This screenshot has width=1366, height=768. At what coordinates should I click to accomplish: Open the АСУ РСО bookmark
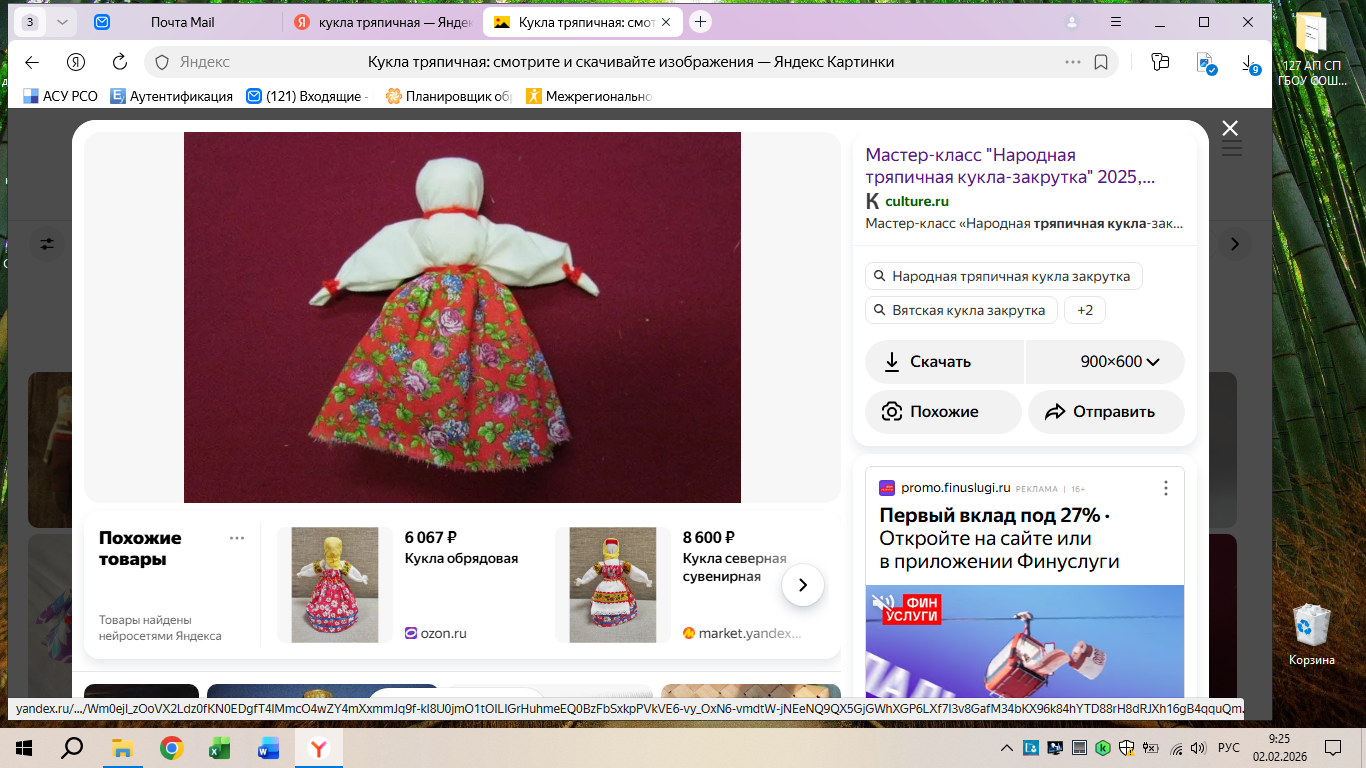(x=60, y=96)
